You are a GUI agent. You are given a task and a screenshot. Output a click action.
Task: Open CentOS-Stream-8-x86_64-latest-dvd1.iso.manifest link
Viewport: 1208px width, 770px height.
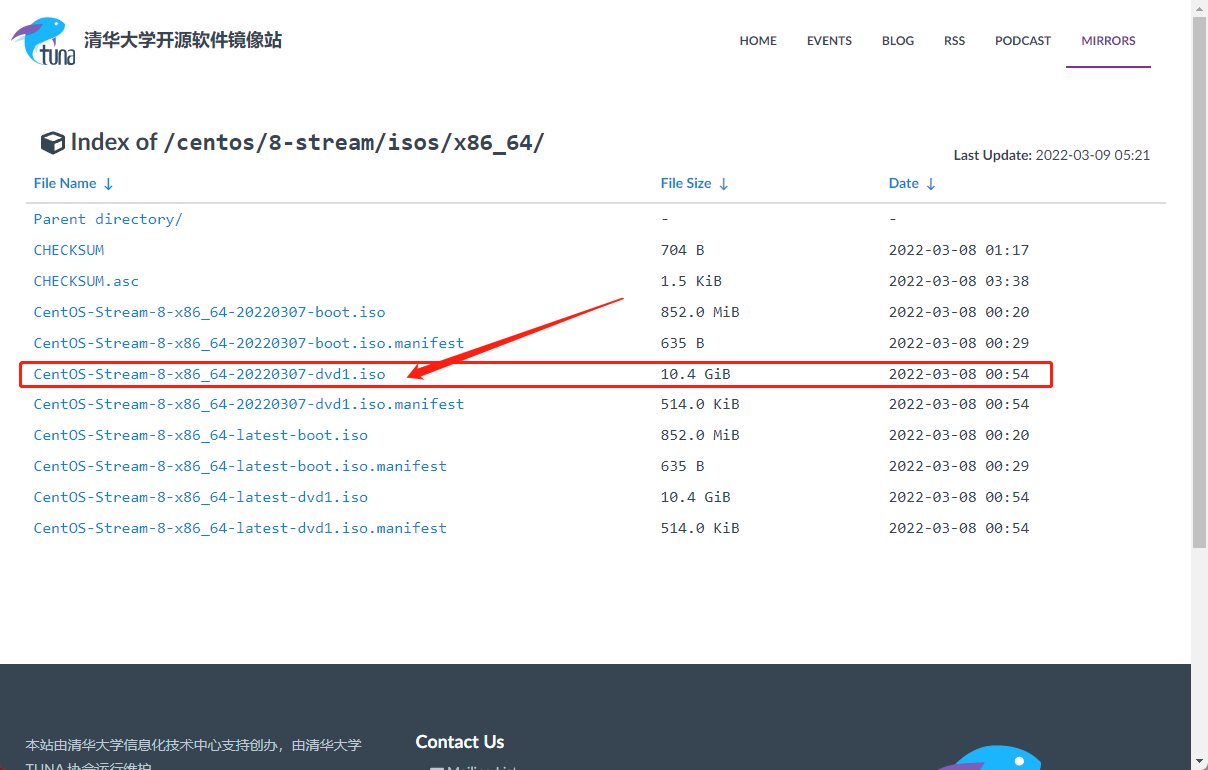(x=240, y=528)
